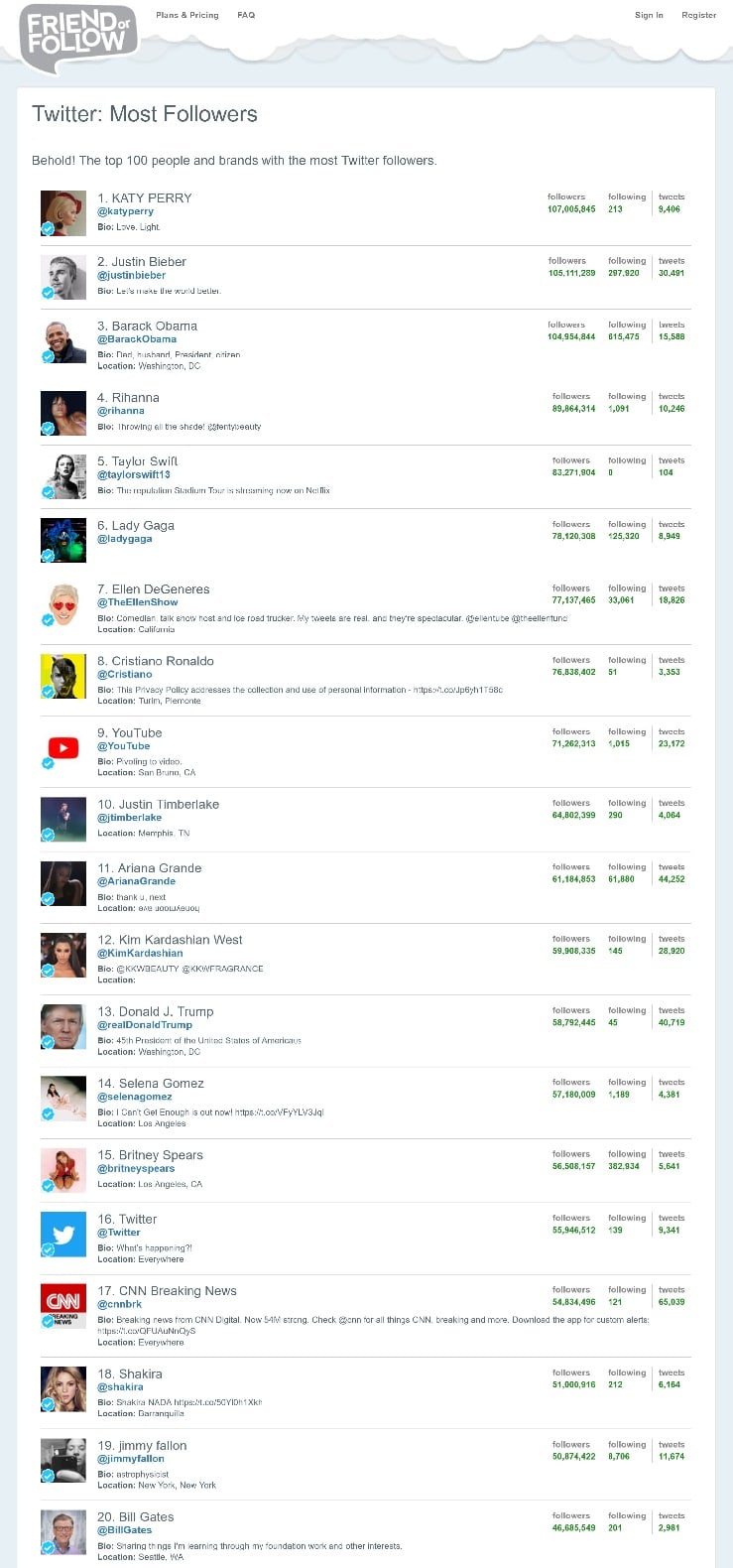This screenshot has width=733, height=1568.
Task: Open Barack Obama's avatar image
Action: (x=63, y=341)
